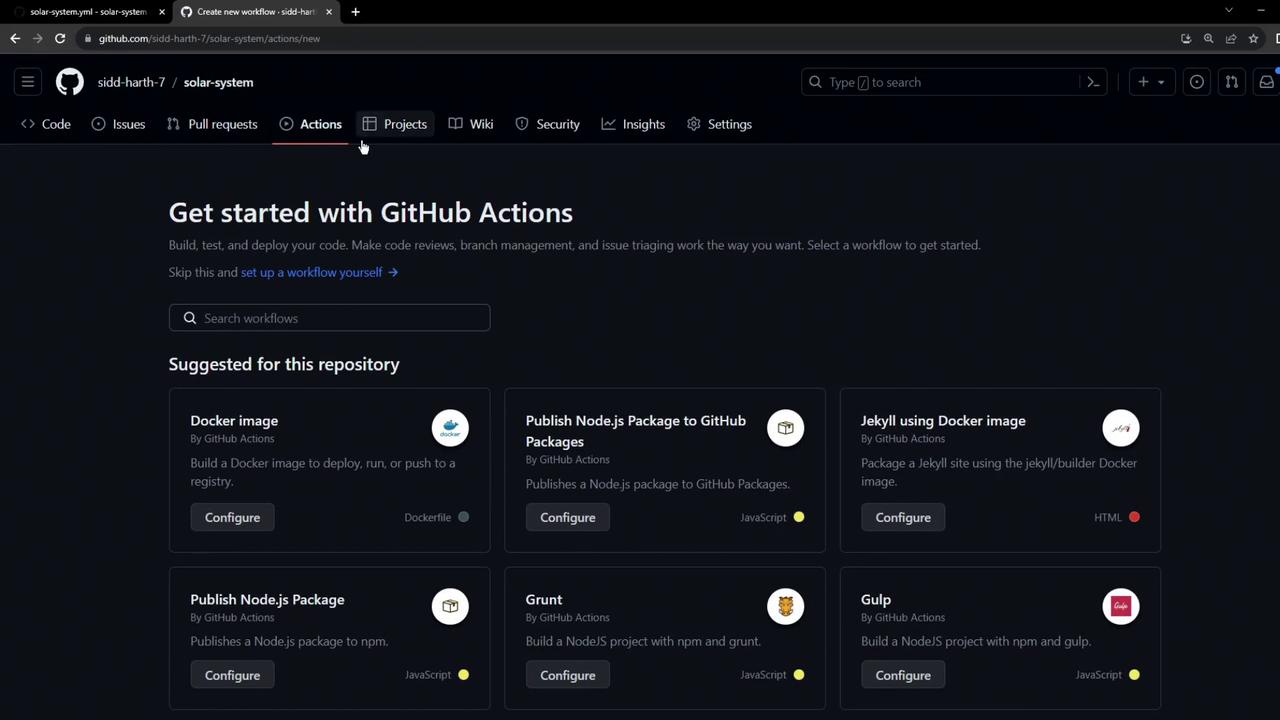Viewport: 1280px width, 720px height.
Task: Go to repository Settings tab
Action: 719,124
